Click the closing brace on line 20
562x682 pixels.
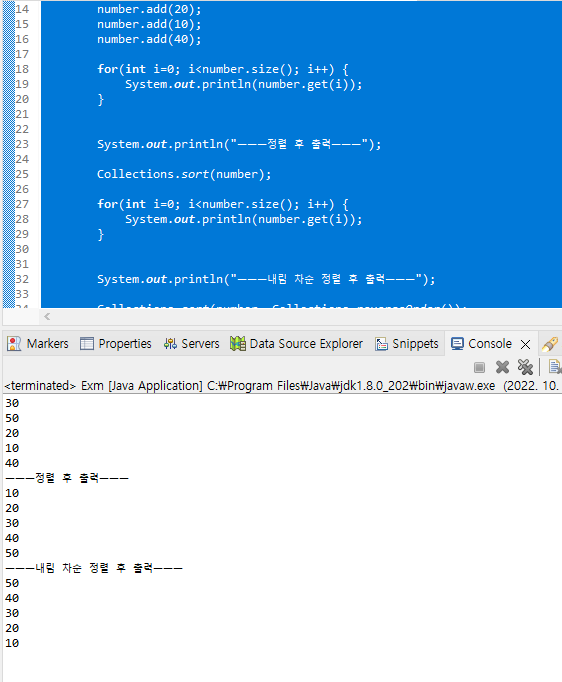100,100
